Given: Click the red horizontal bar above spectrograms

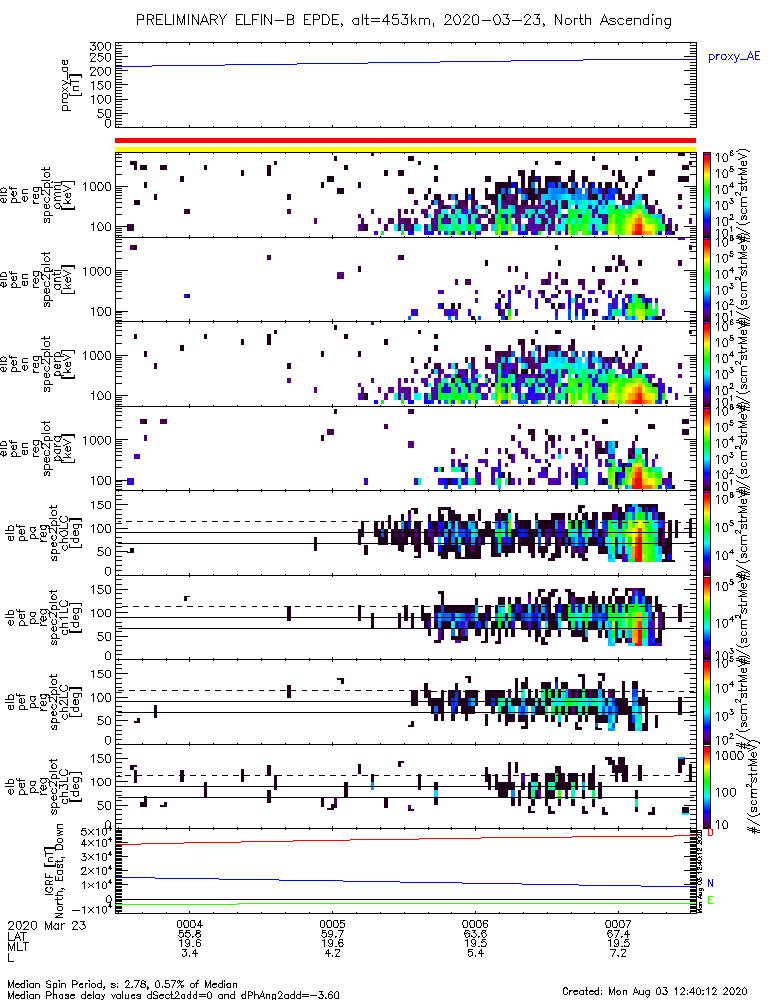Looking at the screenshot, I should click(405, 140).
